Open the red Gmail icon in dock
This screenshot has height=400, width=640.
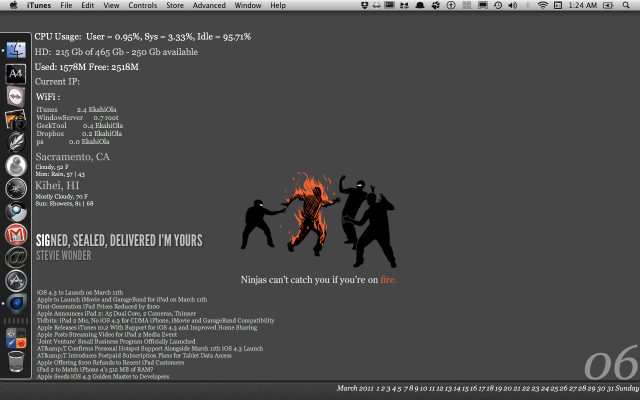coord(16,235)
